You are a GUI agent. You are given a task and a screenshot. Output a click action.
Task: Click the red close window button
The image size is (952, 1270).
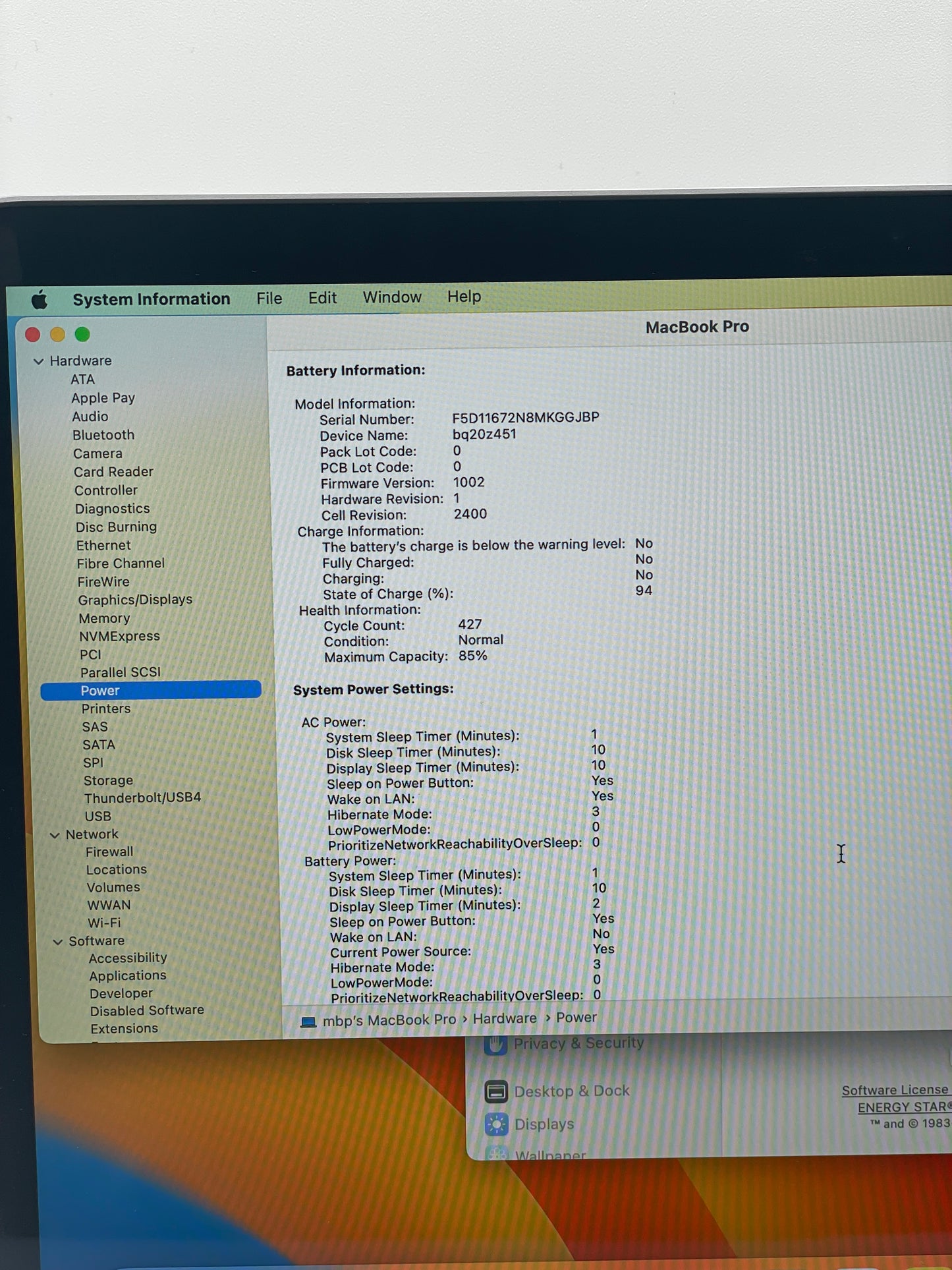click(x=32, y=335)
